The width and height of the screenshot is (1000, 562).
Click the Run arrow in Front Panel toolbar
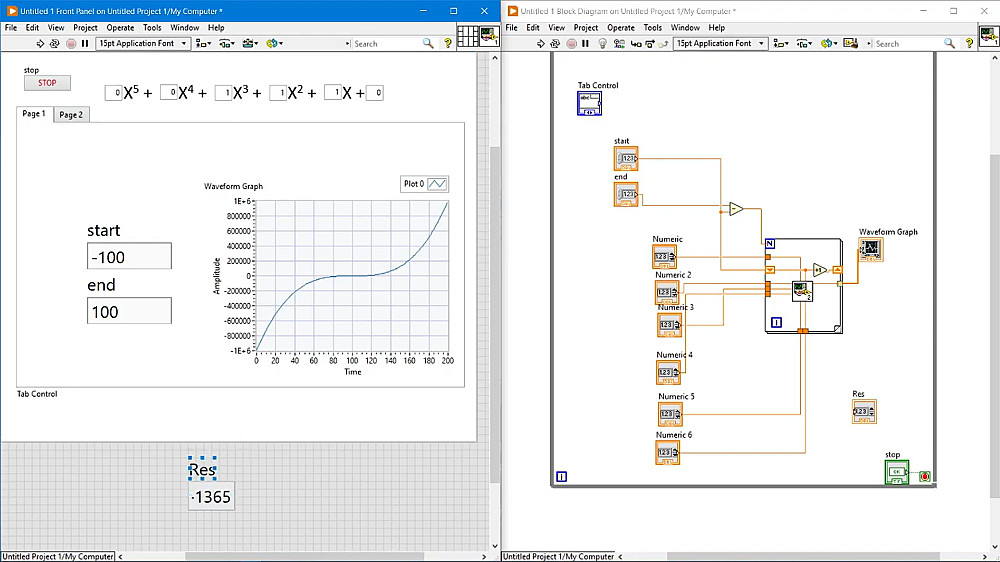[39, 44]
